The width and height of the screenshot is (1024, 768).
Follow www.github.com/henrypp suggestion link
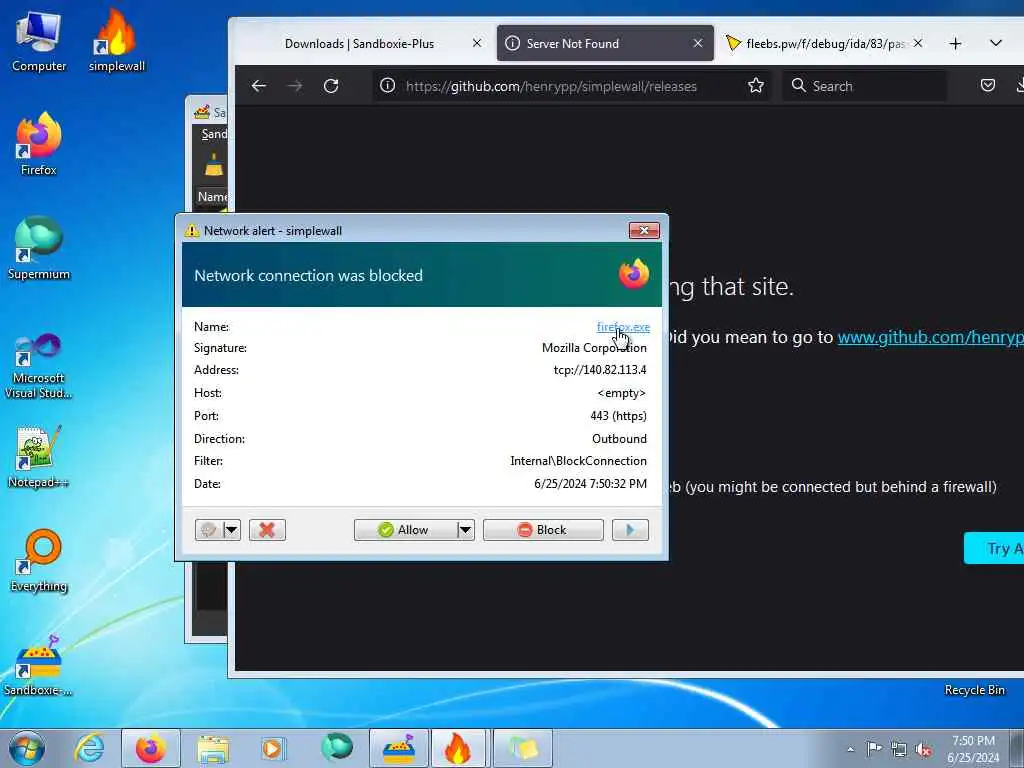[930, 337]
